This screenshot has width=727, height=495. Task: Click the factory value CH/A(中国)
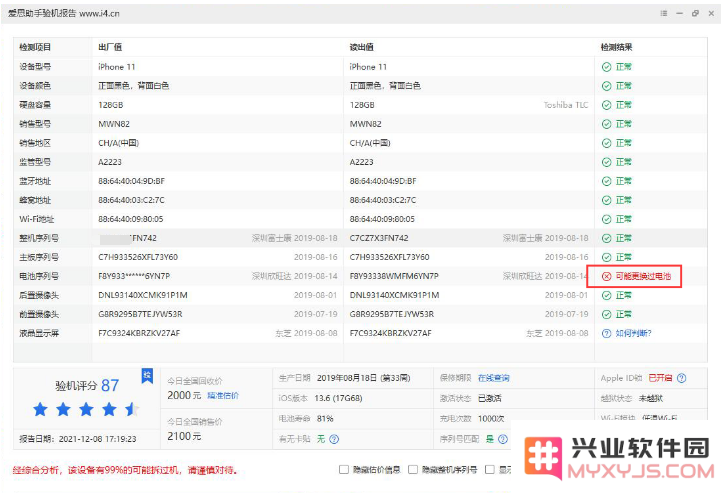coord(119,143)
